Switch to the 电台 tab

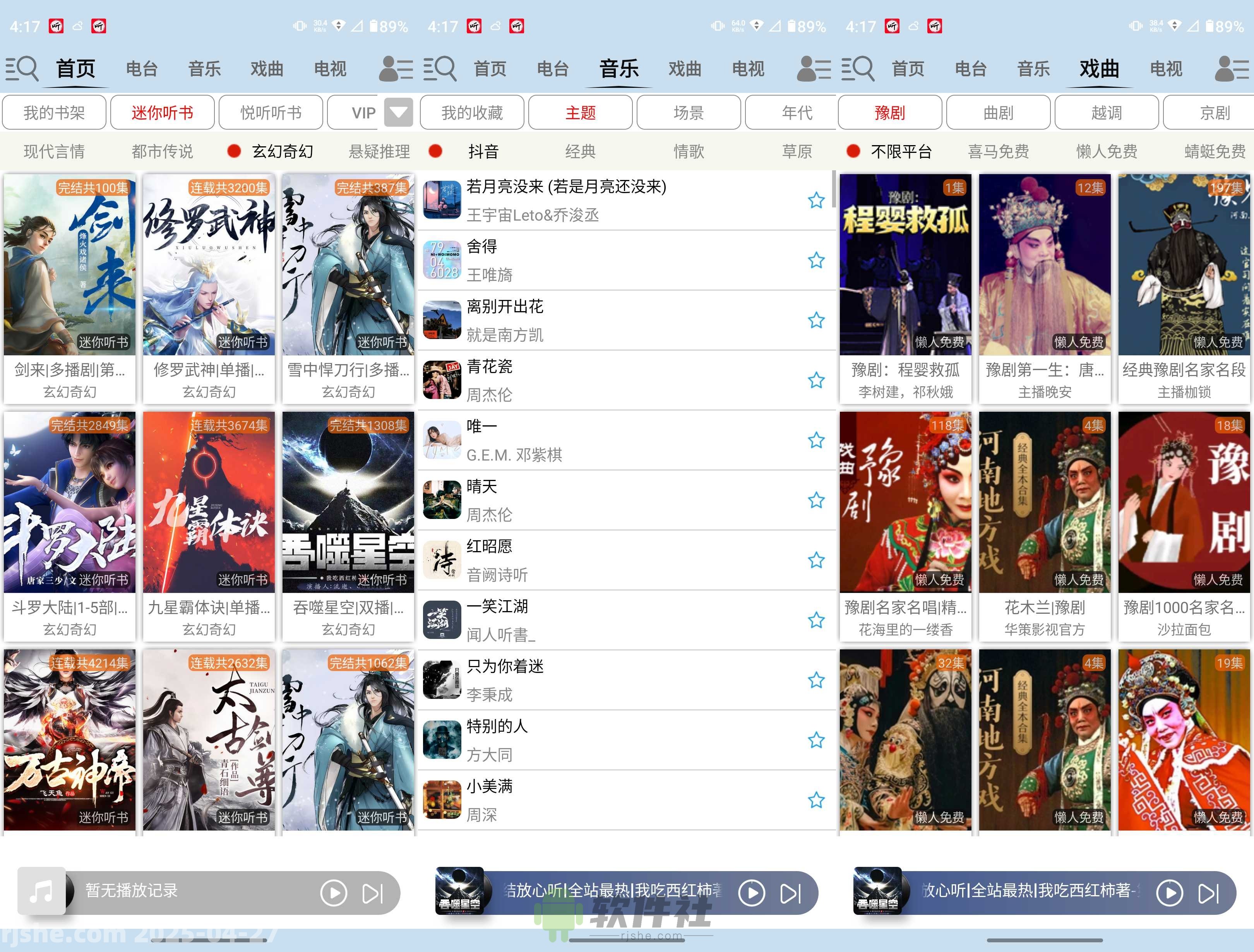point(142,68)
